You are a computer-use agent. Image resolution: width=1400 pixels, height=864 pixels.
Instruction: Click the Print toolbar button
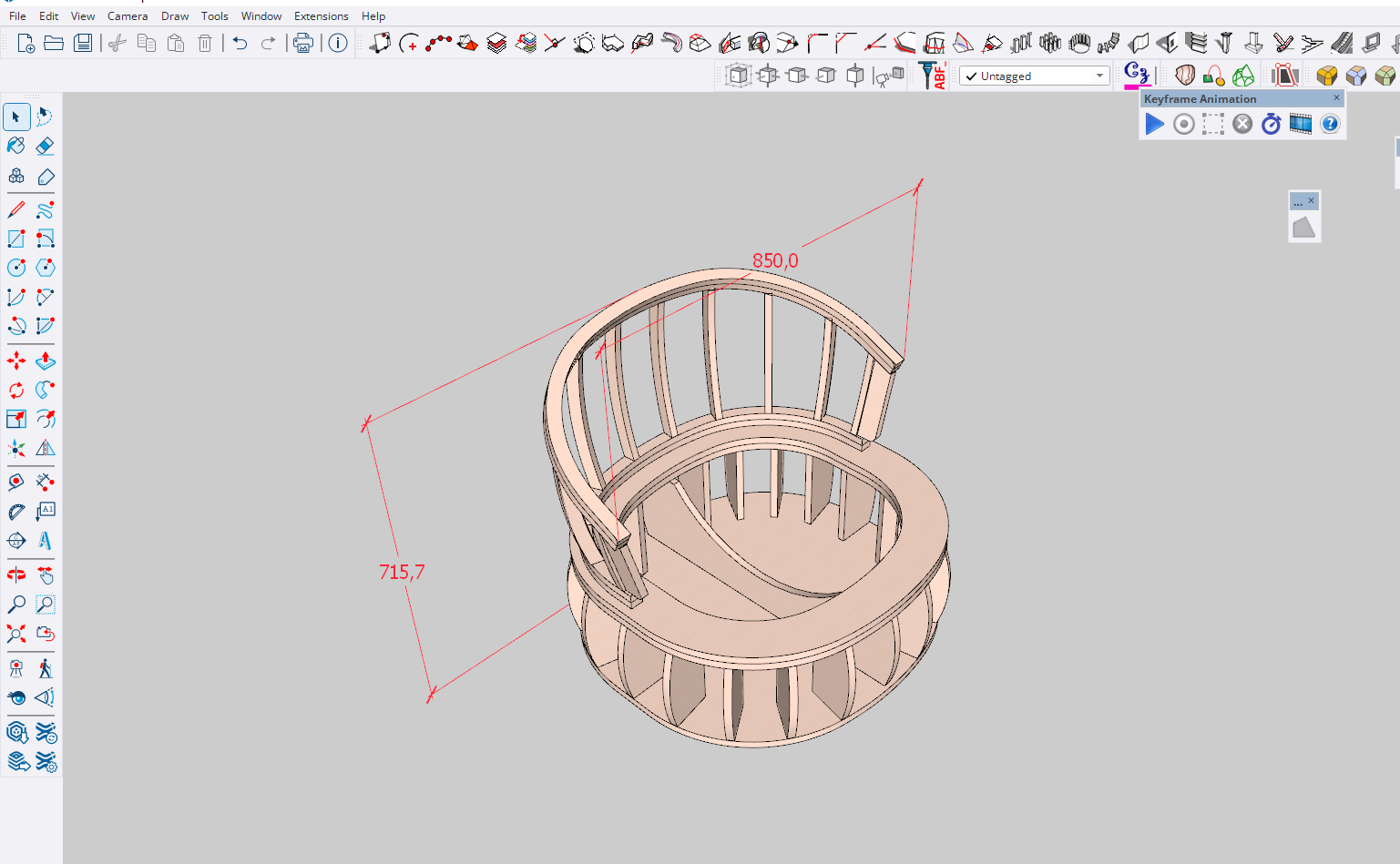(302, 43)
